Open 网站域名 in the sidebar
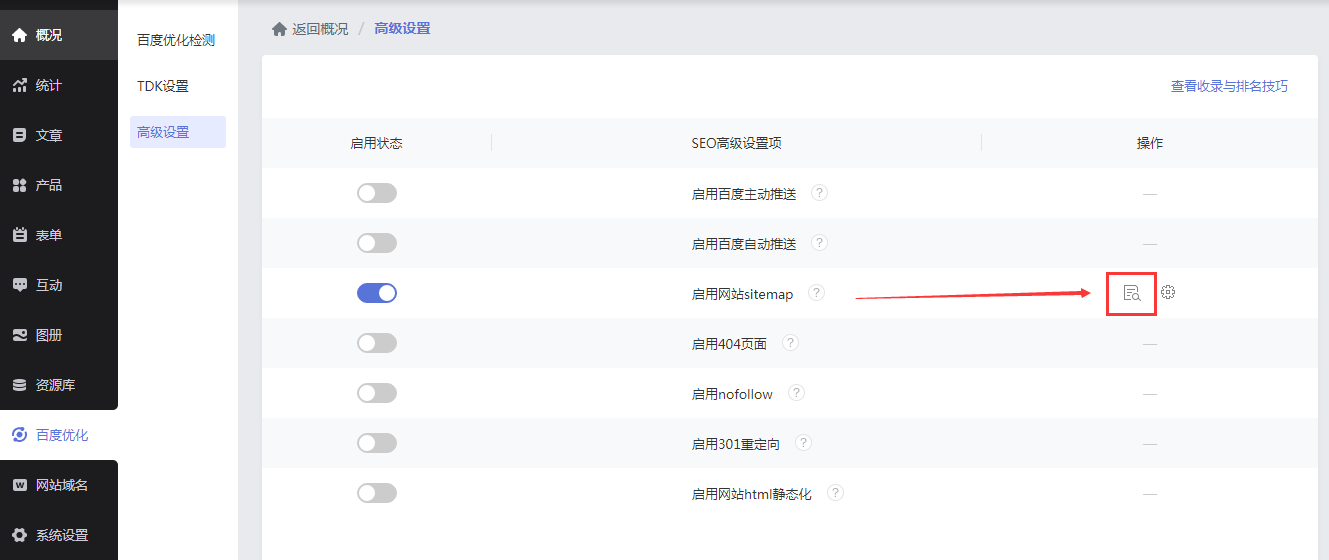This screenshot has height=560, width=1329. [59, 485]
